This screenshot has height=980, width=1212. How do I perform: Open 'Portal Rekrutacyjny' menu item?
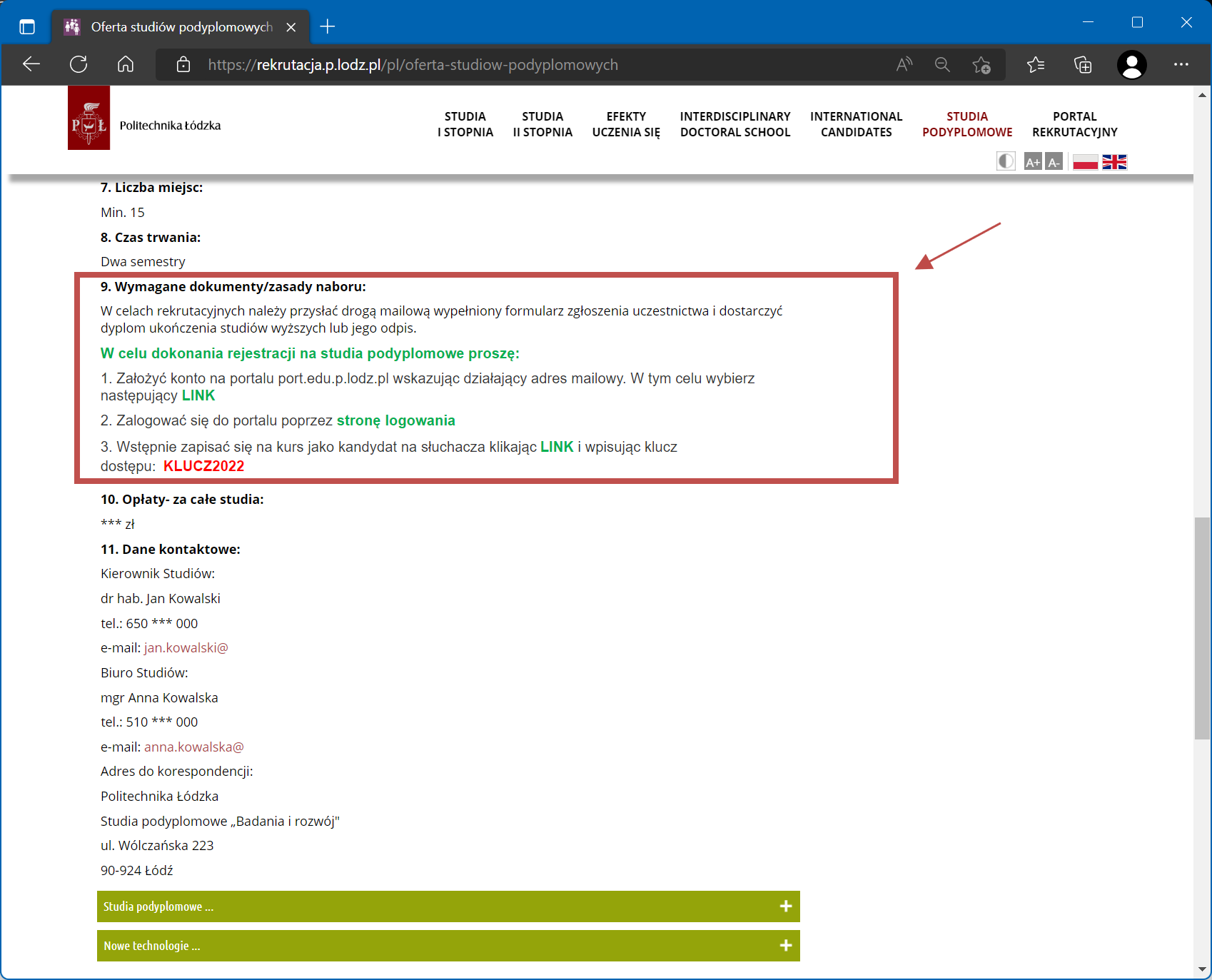1074,124
